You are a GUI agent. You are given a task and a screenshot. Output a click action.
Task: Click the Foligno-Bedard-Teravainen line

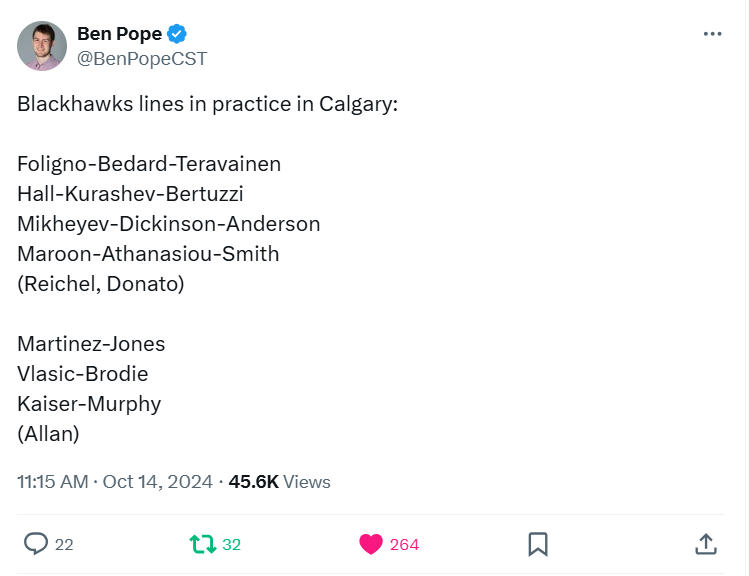[x=149, y=164]
